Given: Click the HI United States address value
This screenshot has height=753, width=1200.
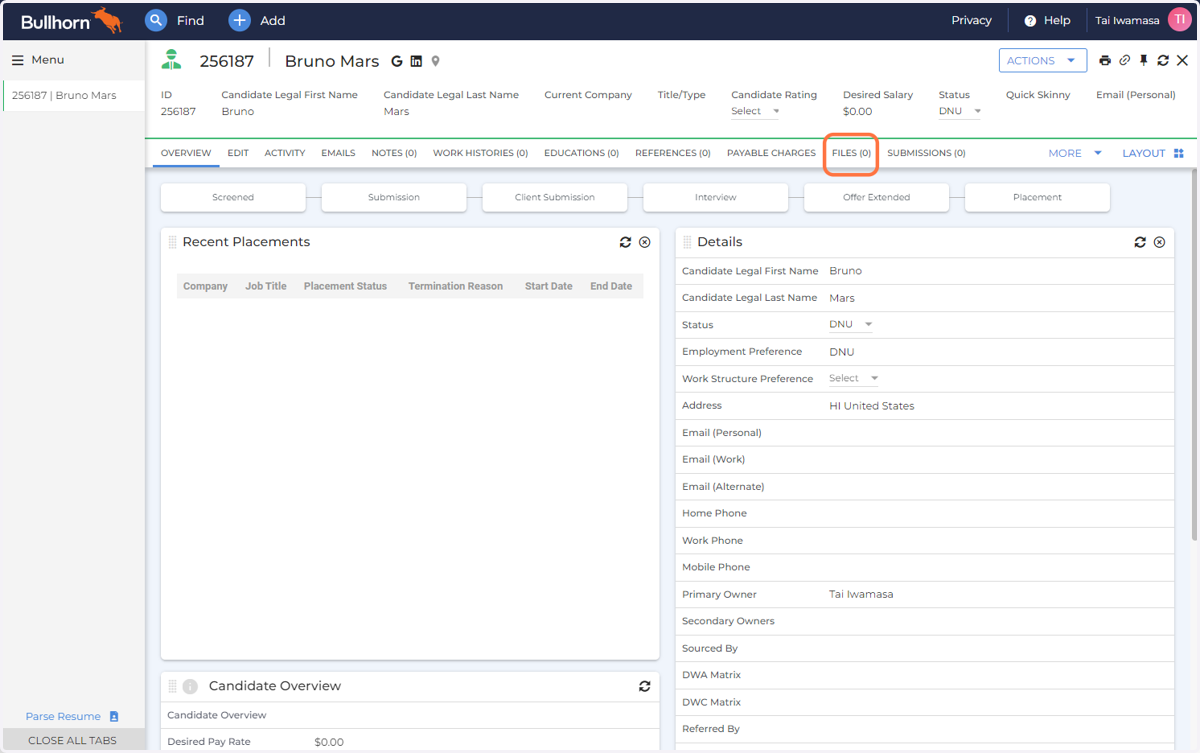Looking at the screenshot, I should pos(871,406).
